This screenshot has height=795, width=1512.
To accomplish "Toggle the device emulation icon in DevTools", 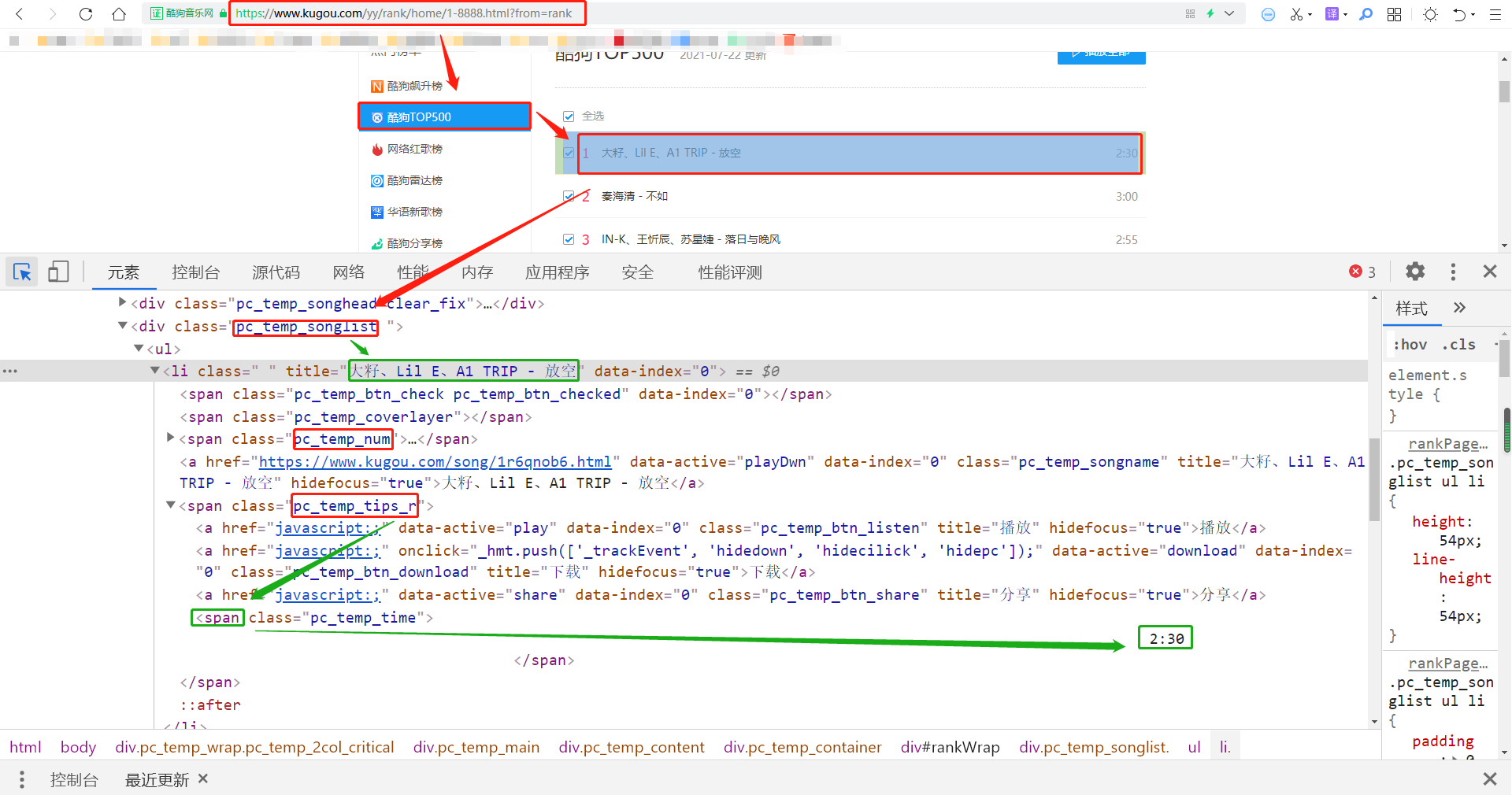I will (x=57, y=272).
